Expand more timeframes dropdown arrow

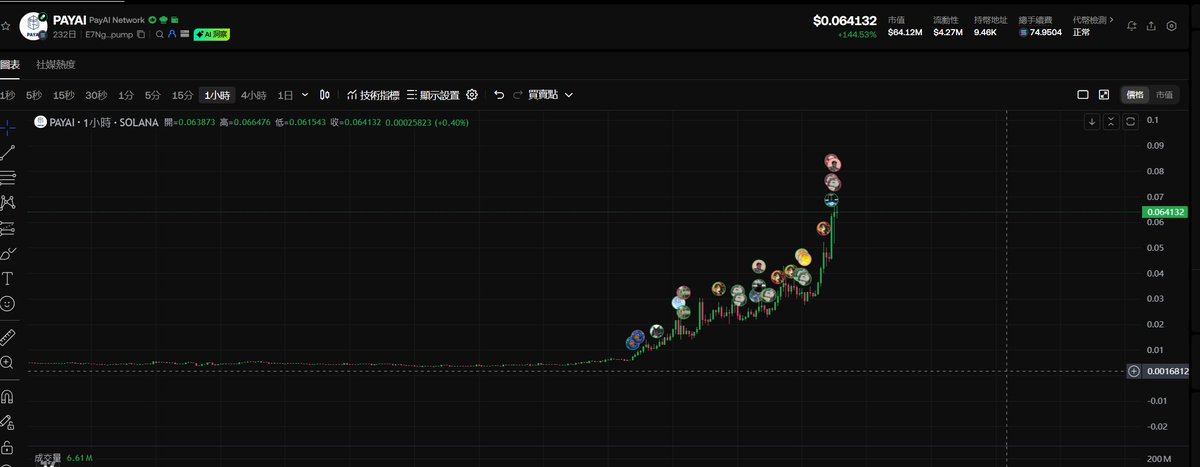pyautogui.click(x=305, y=95)
